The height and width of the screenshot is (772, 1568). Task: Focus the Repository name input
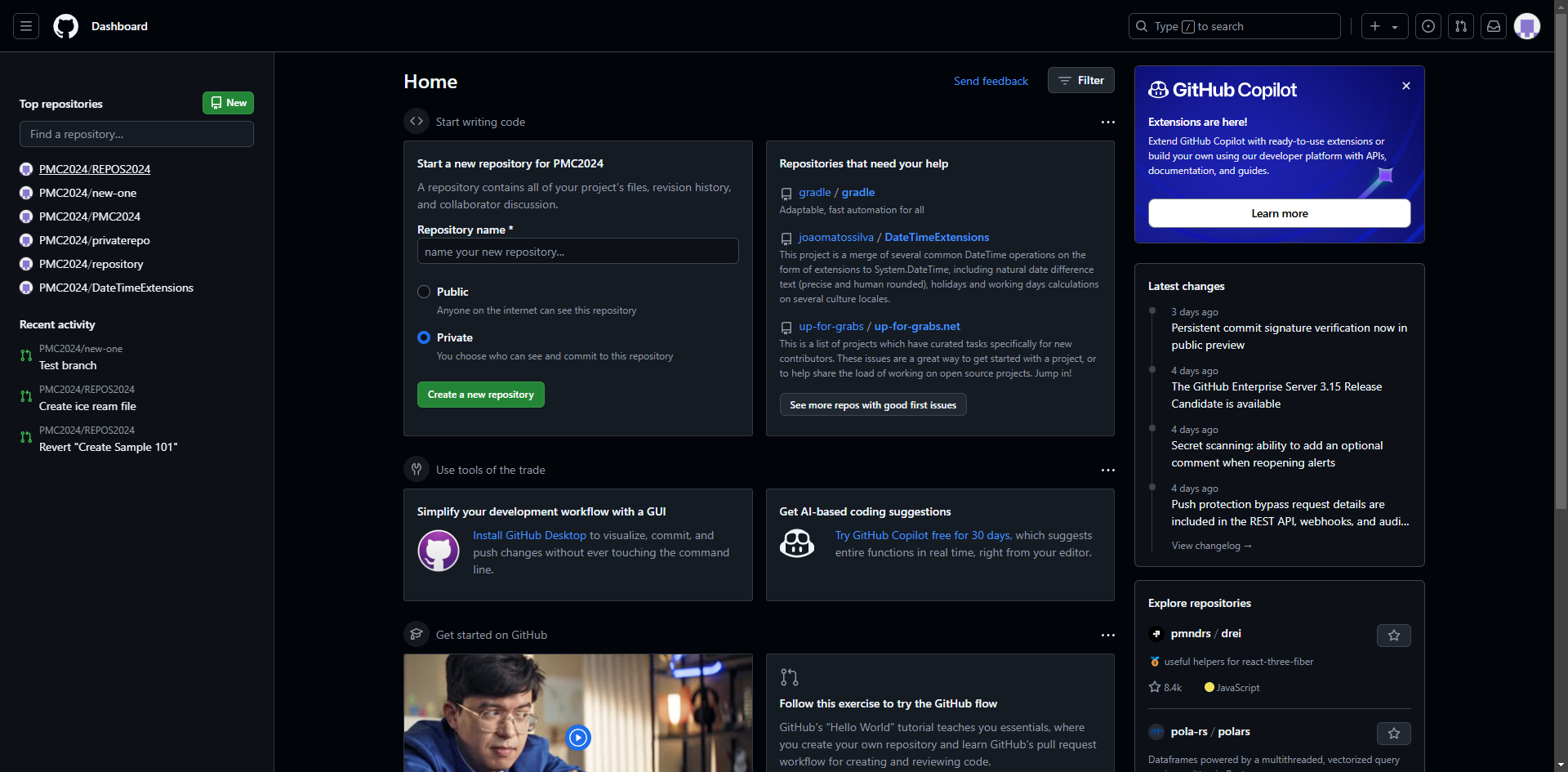point(578,251)
